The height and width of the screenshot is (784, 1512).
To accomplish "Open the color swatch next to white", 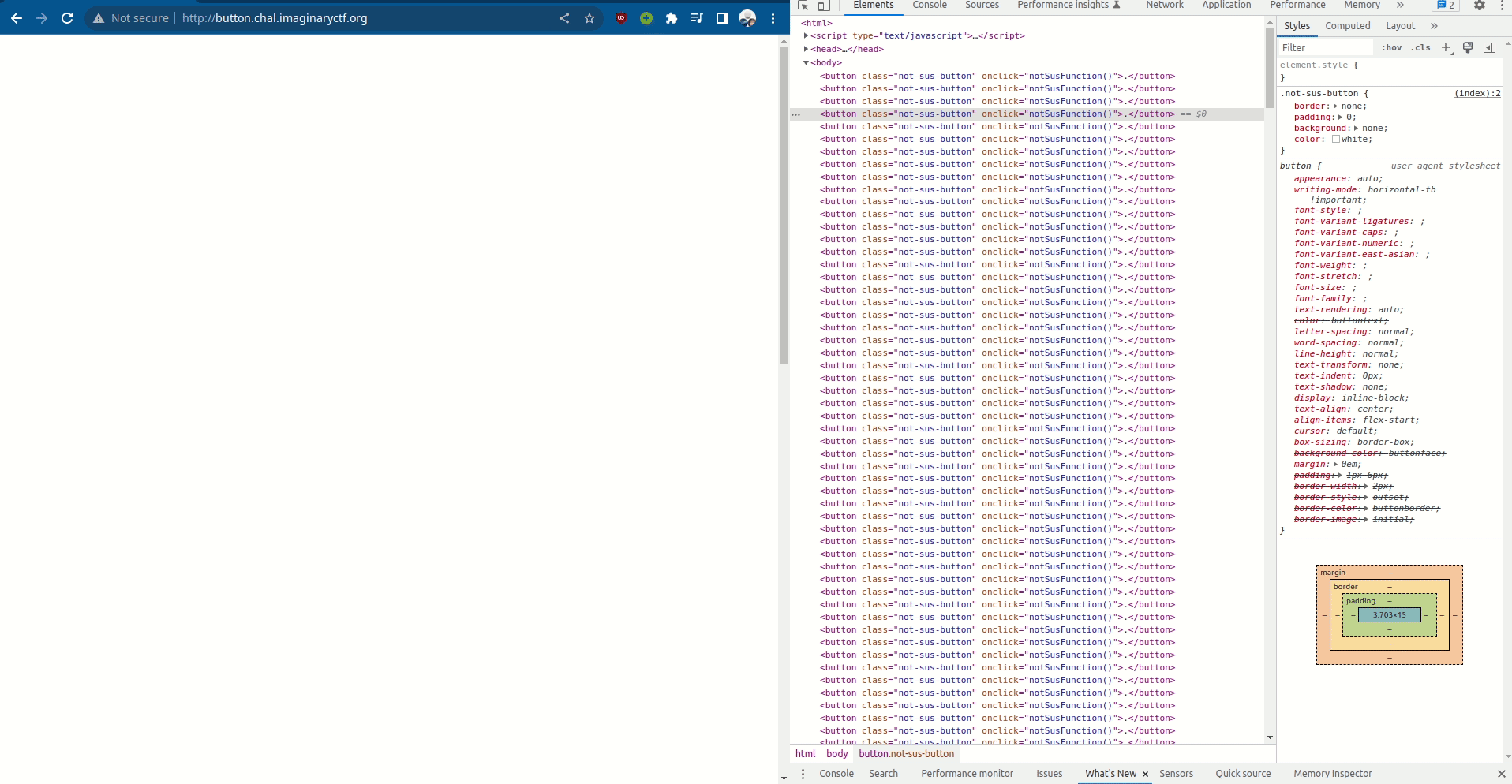I will (1336, 139).
